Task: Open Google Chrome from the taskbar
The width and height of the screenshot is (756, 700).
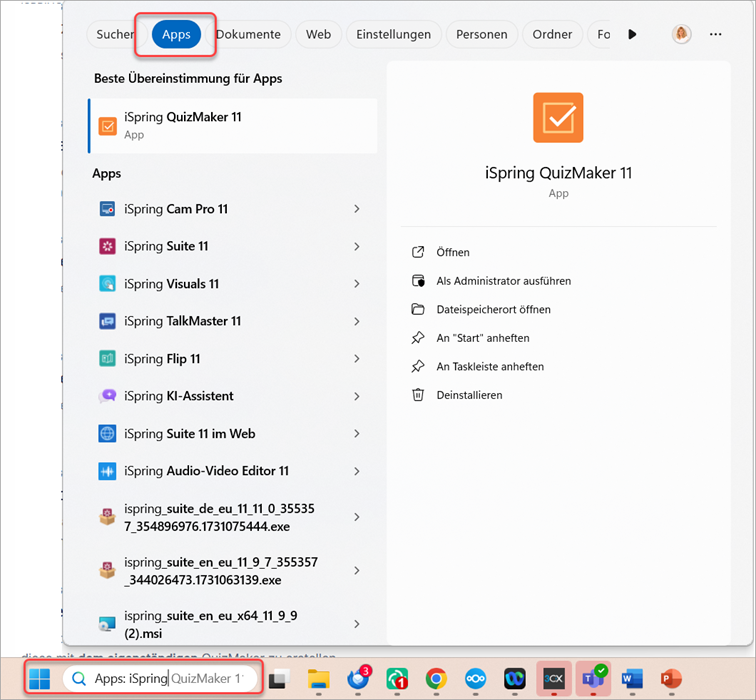Action: (x=435, y=679)
